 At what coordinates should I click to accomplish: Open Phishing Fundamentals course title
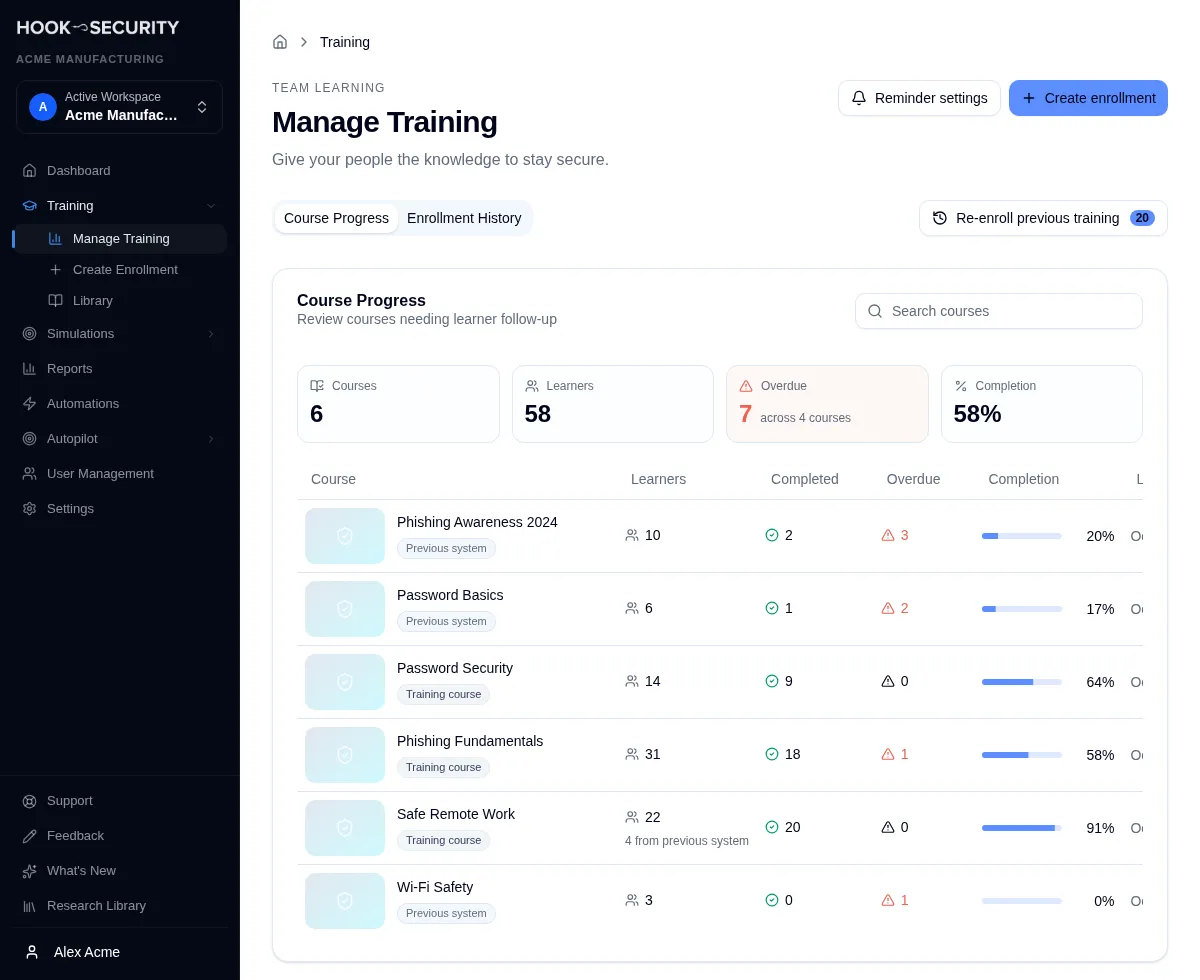[x=470, y=741]
